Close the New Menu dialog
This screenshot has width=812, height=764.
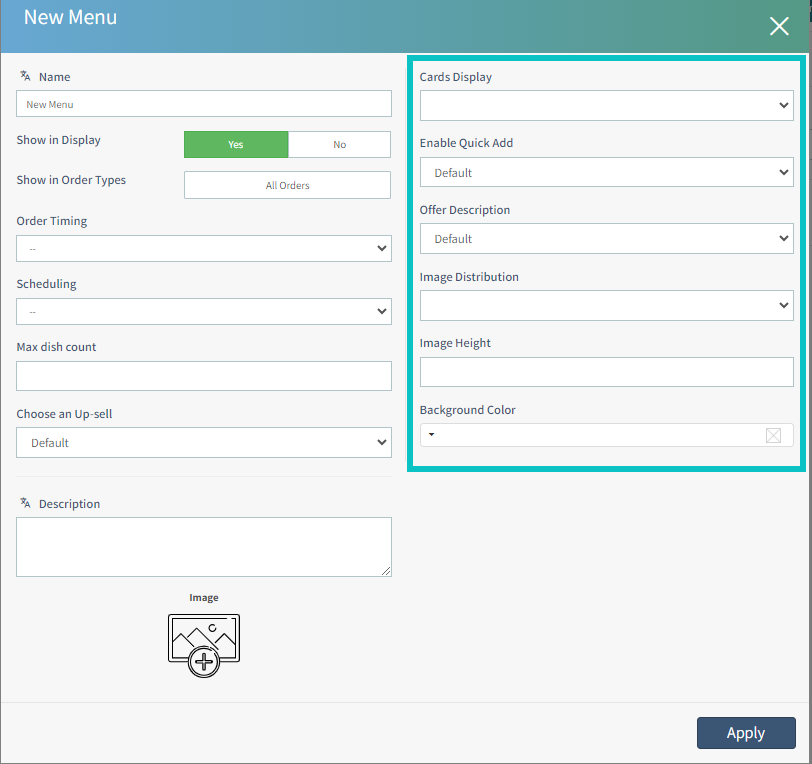coord(779,27)
